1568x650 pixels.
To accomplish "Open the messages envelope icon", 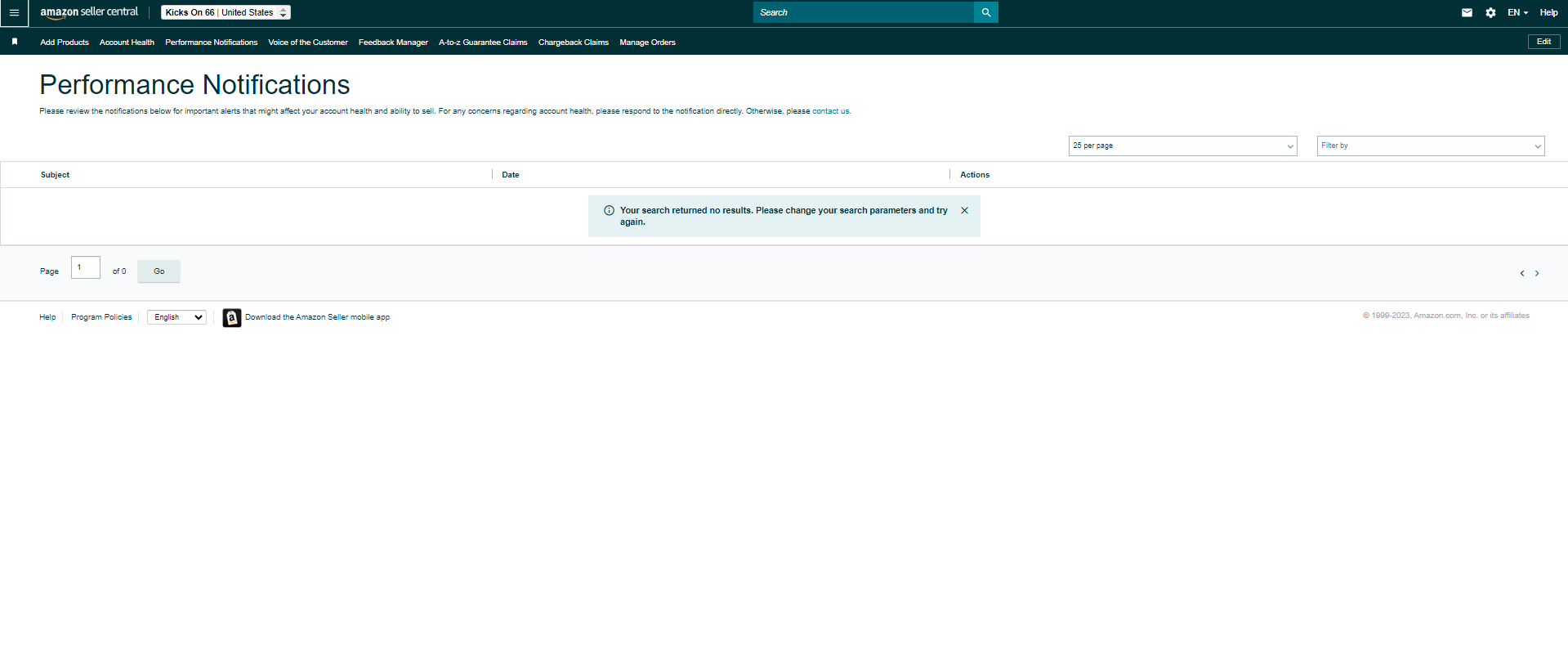I will click(x=1467, y=13).
